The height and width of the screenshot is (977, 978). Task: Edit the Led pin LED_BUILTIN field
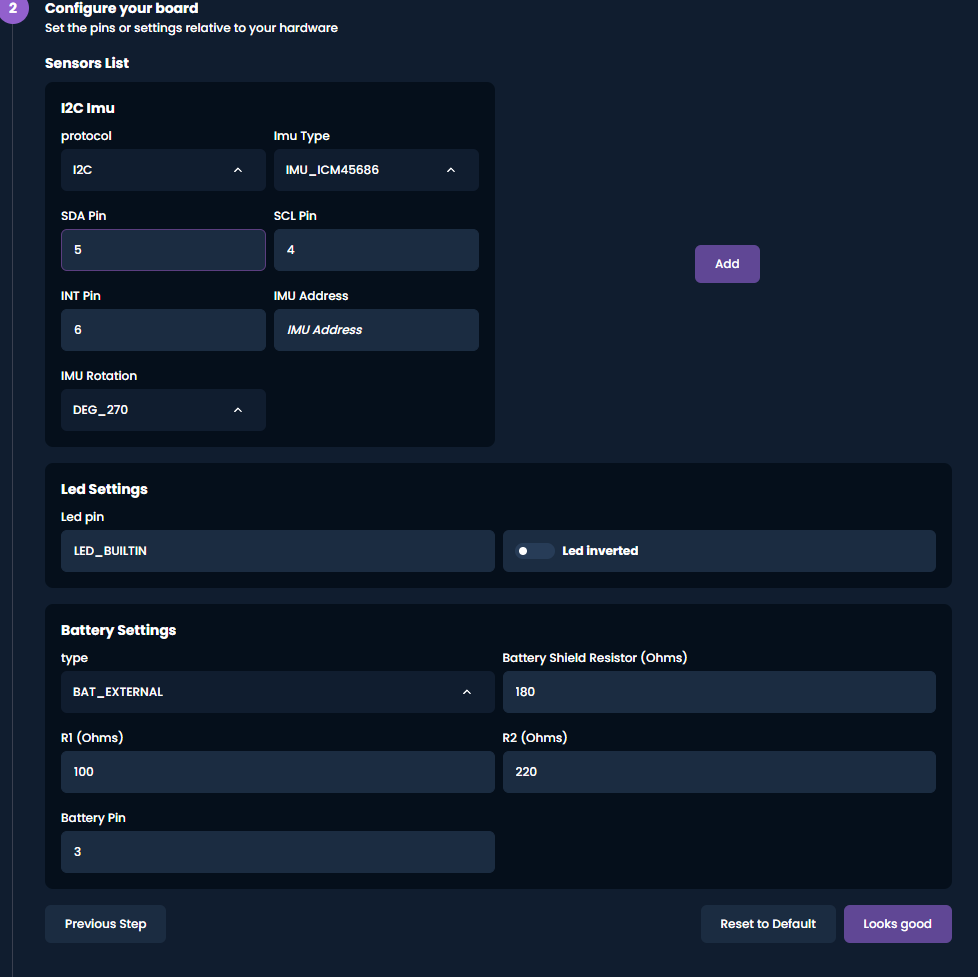[x=277, y=551]
